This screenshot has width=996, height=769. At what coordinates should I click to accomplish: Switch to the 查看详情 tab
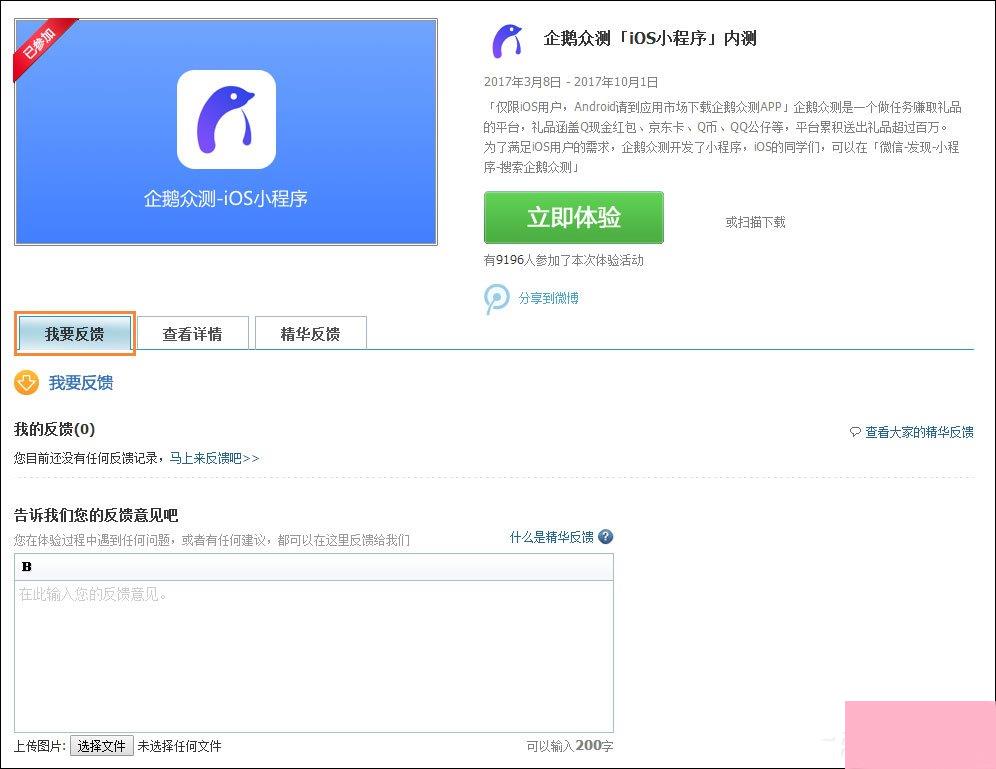point(192,334)
